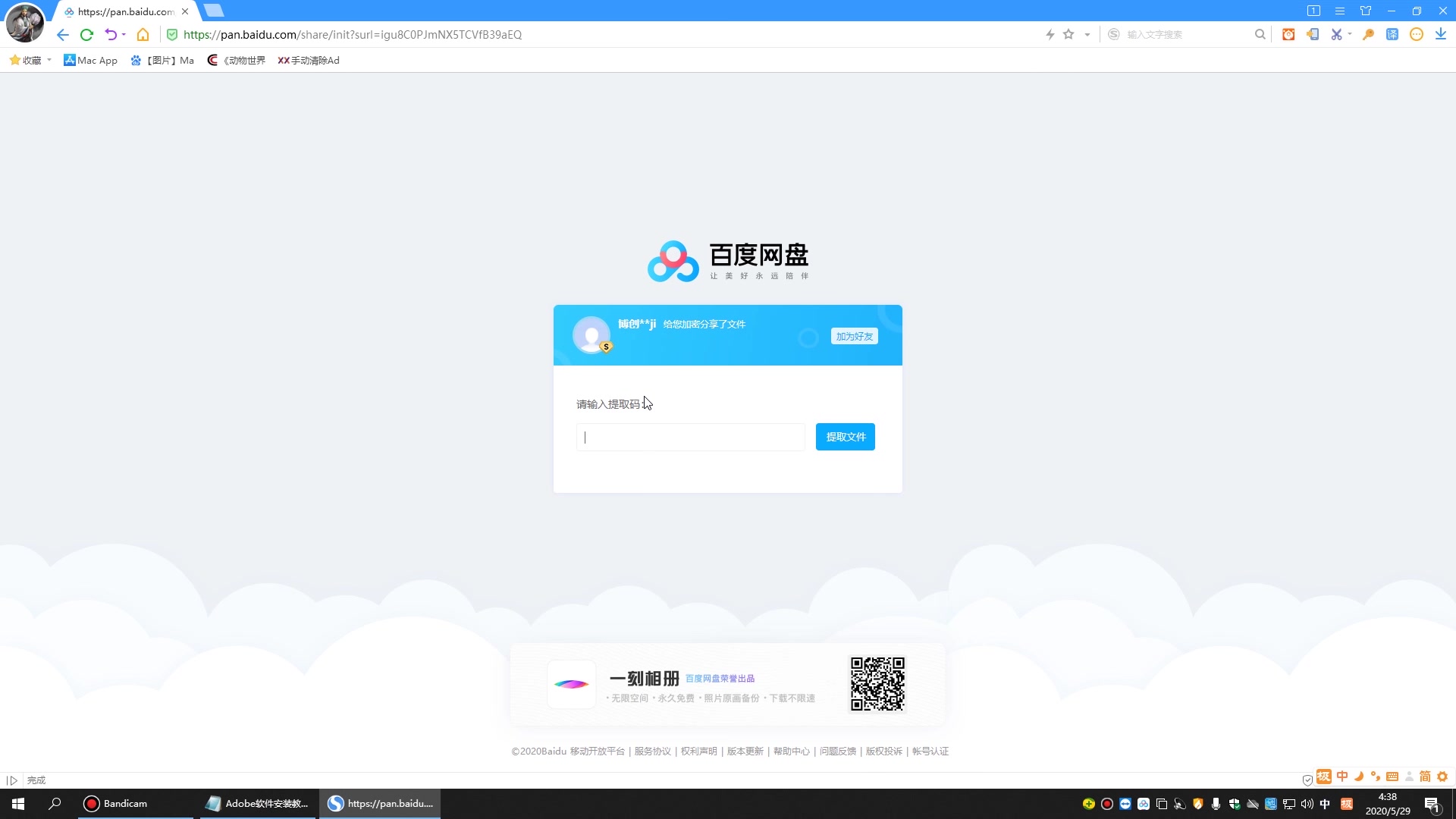Open the 《动物世界 bookmark
The image size is (1456, 819).
(237, 61)
